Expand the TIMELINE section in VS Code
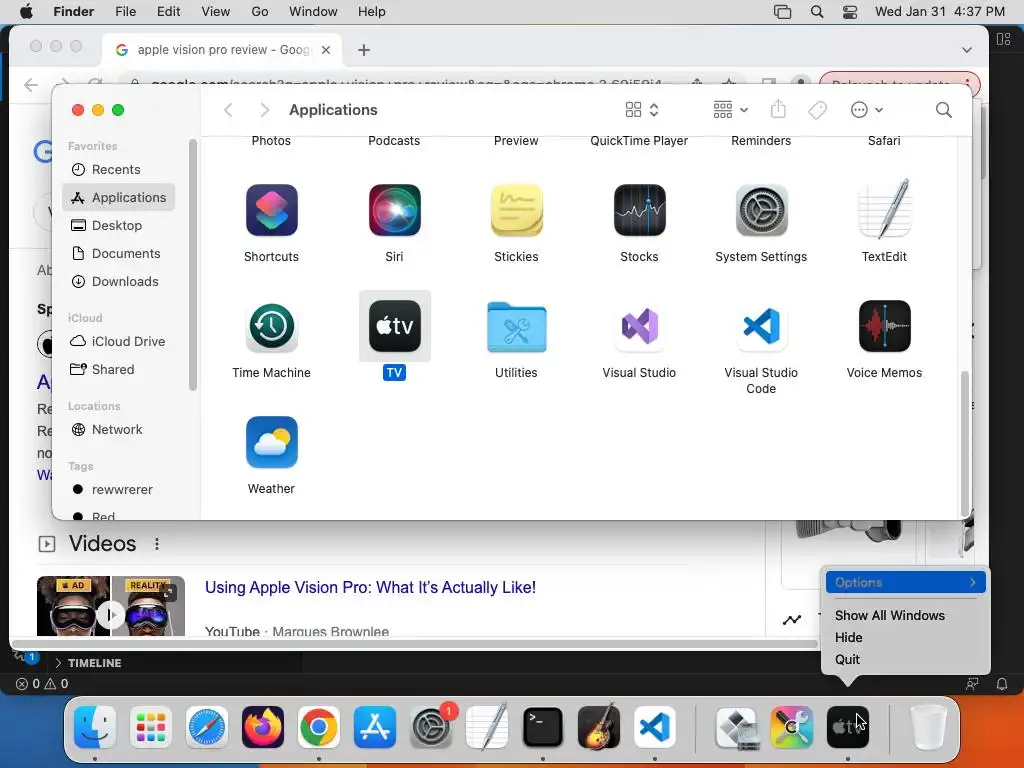 (x=88, y=663)
